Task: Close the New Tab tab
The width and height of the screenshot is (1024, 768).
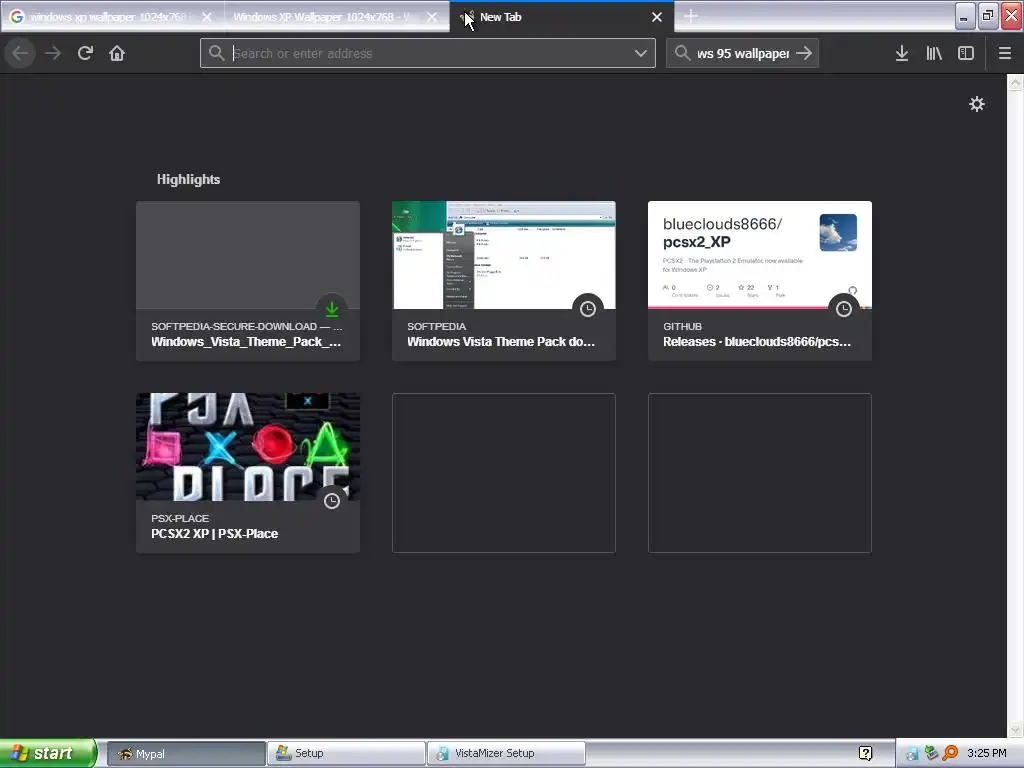Action: point(657,17)
